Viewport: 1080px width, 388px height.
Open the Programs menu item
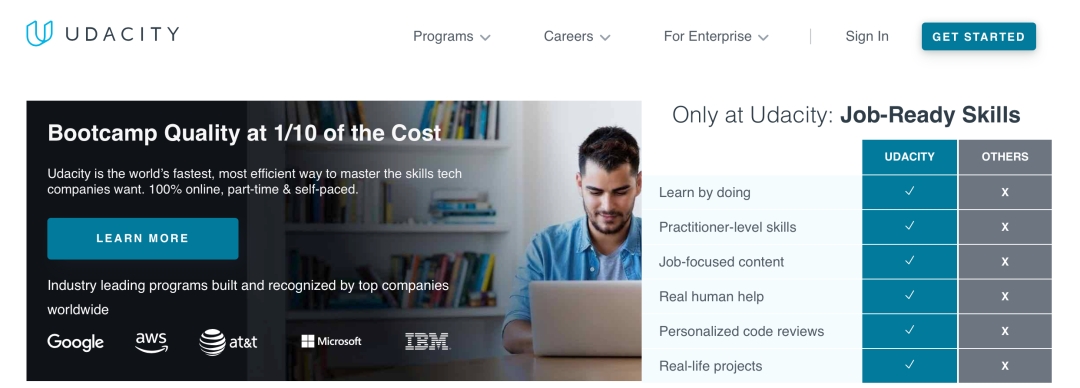[443, 37]
